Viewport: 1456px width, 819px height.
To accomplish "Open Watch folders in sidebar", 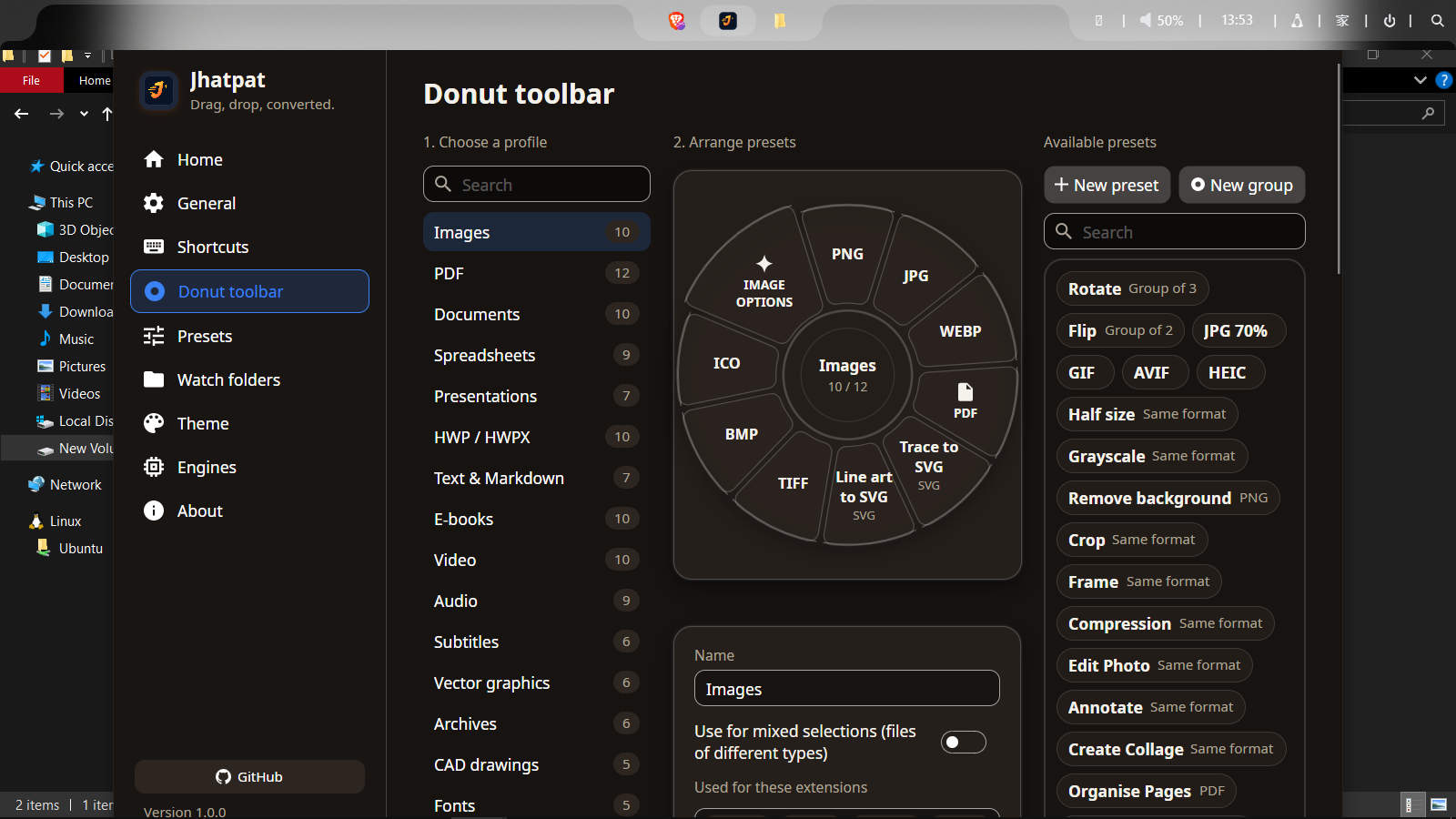I will tap(249, 379).
